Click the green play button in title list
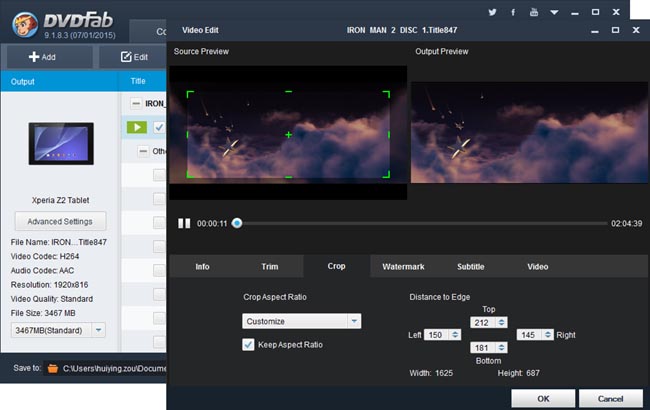The height and width of the screenshot is (410, 650). tap(137, 127)
